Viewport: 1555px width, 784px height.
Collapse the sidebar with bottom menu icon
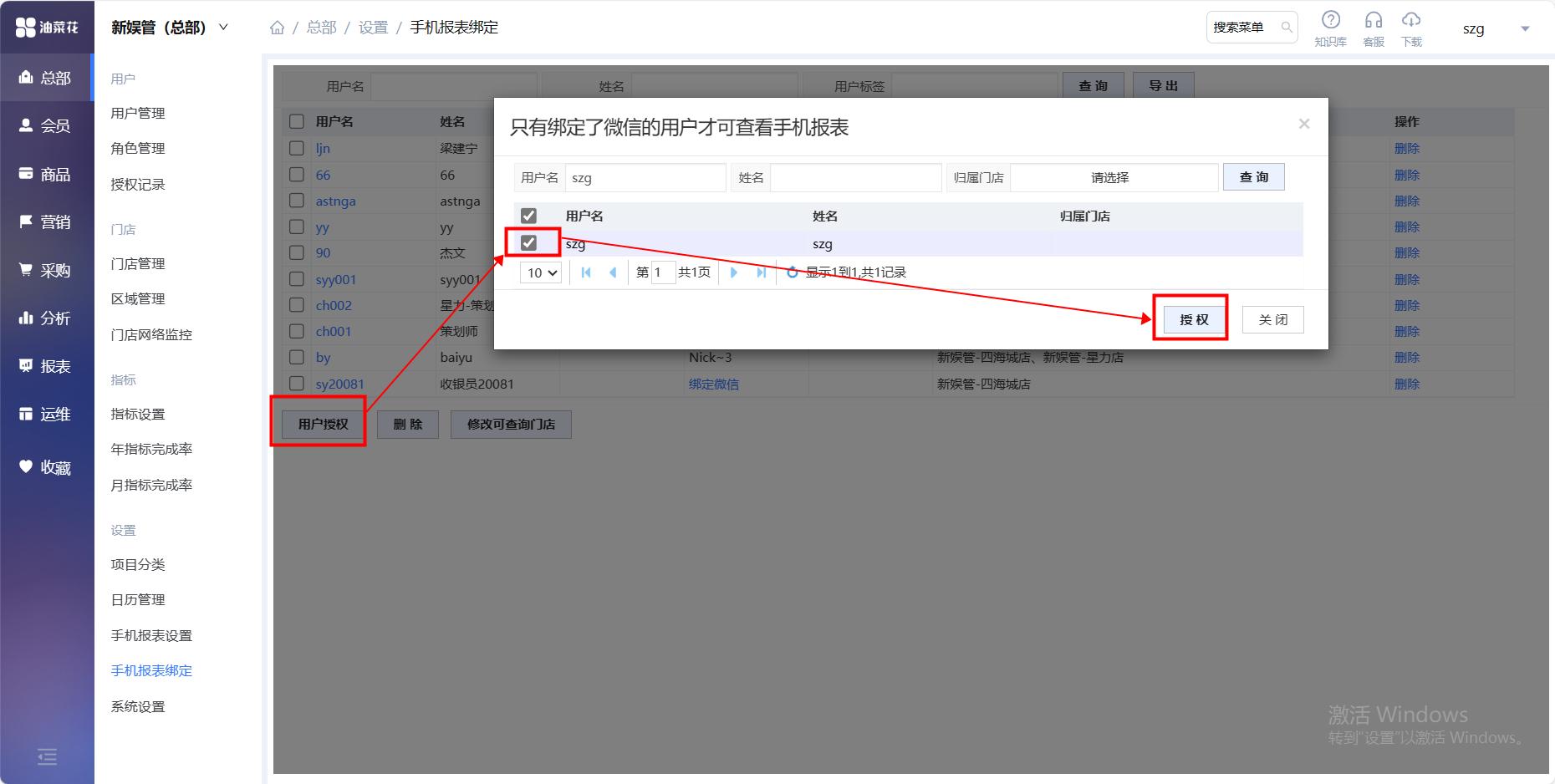pos(47,757)
